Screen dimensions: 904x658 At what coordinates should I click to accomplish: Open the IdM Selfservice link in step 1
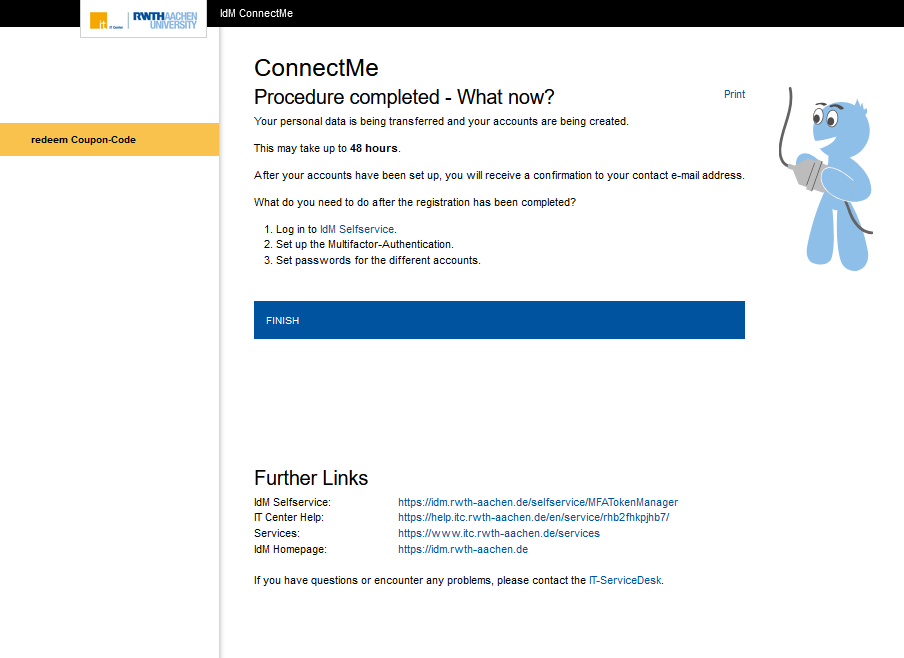click(x=357, y=229)
